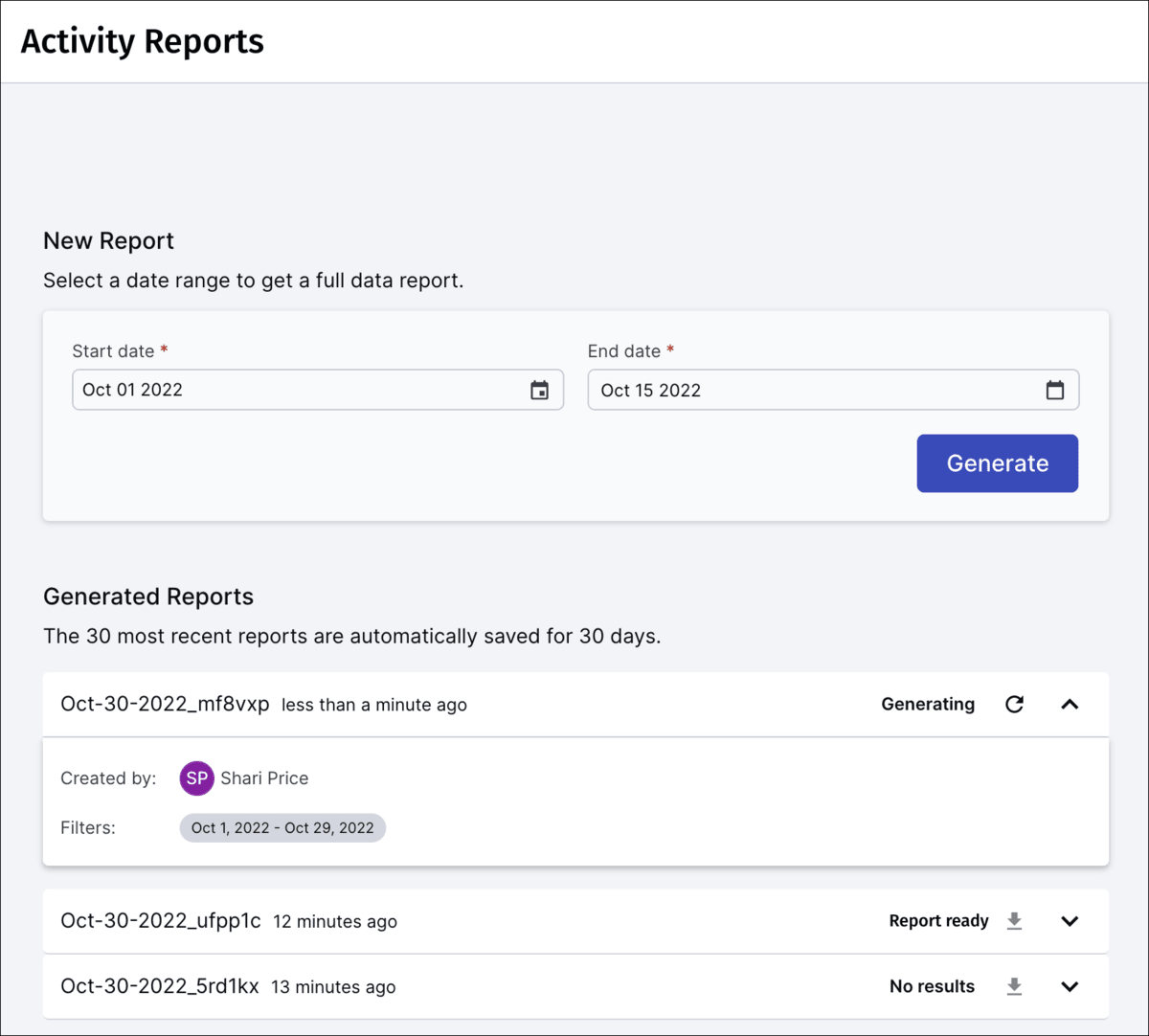1149x1036 pixels.
Task: Click the Shari Price name
Action: [x=264, y=778]
